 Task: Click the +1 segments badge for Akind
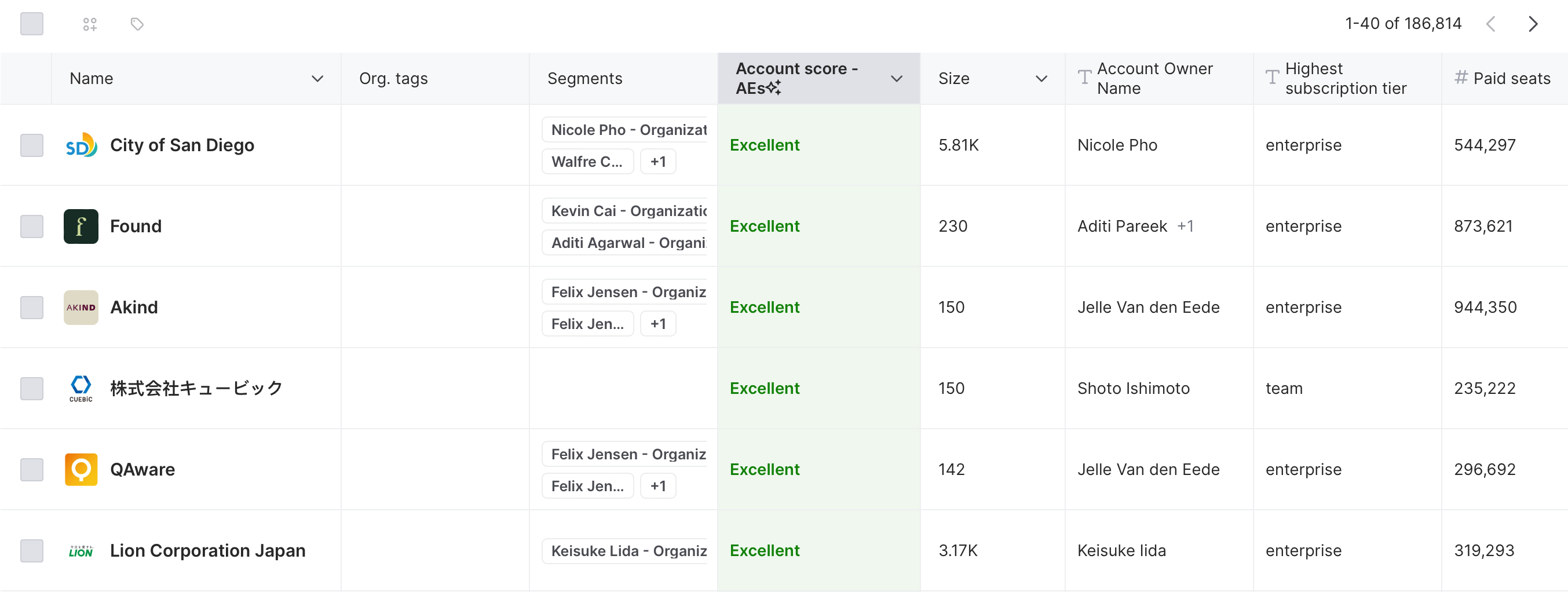click(x=657, y=324)
